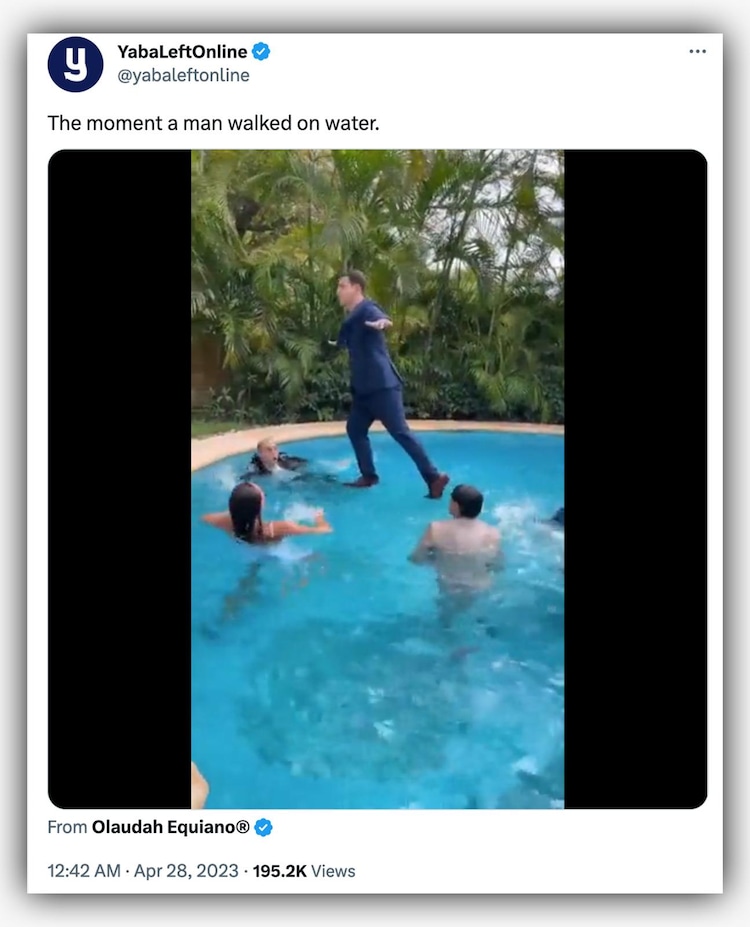This screenshot has height=927, width=750.
Task: Click the verified badge beside Olaudah Equiano
Action: tap(264, 827)
